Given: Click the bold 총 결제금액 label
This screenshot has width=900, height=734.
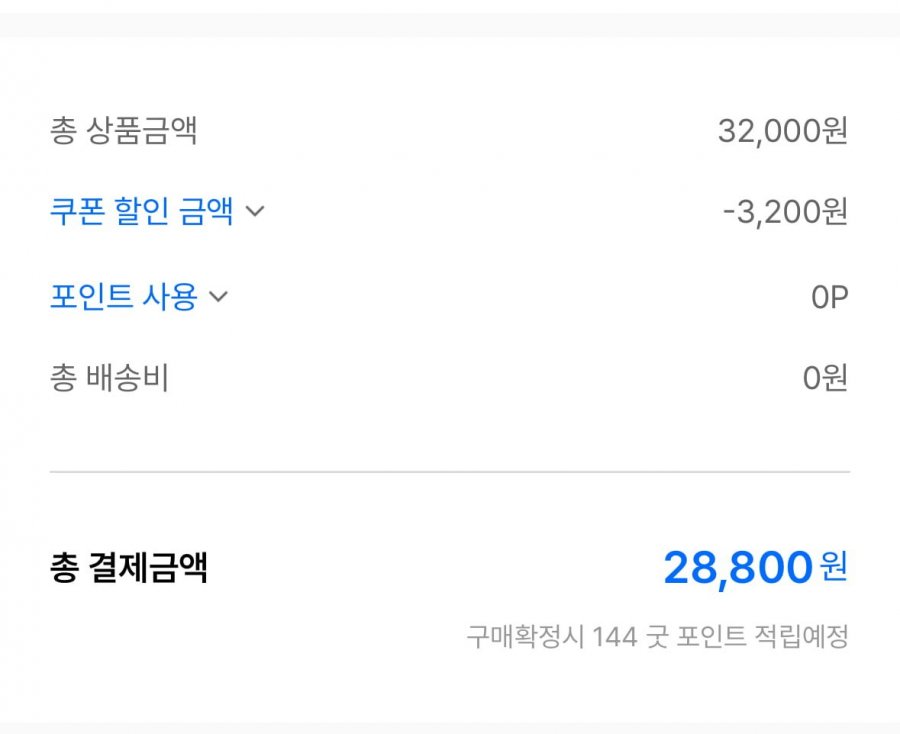Looking at the screenshot, I should pyautogui.click(x=128, y=569).
